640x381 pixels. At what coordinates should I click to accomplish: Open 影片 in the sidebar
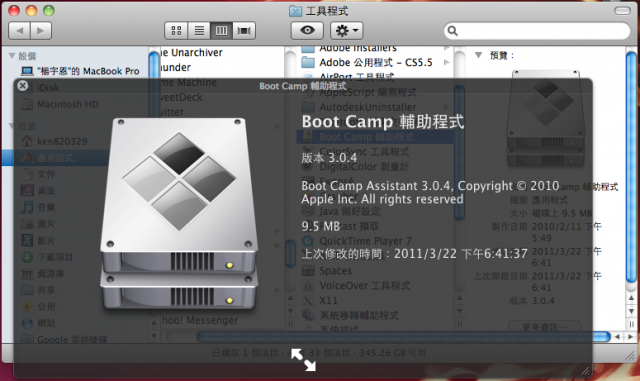[x=38, y=240]
